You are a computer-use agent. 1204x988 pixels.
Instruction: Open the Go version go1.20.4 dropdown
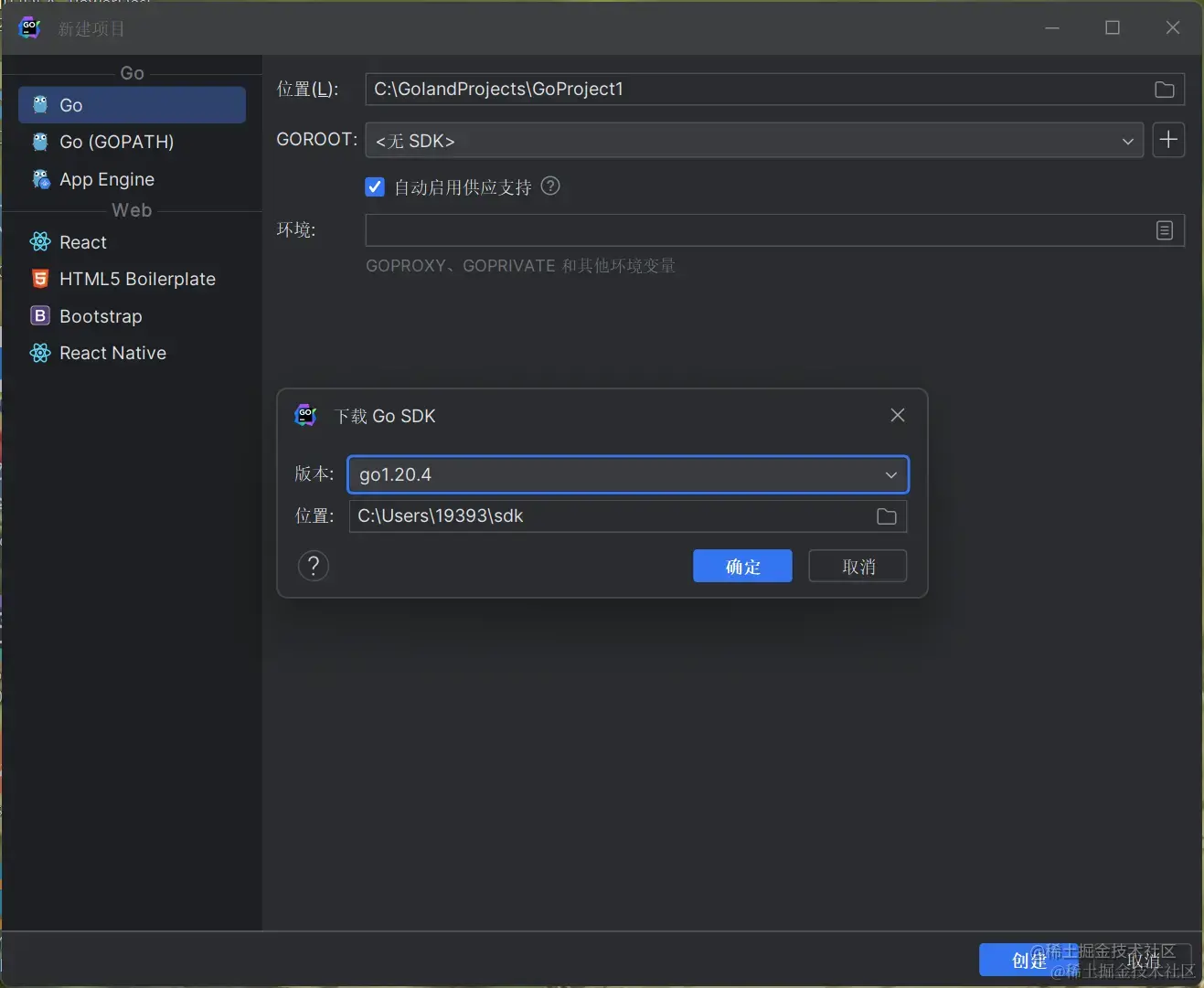(628, 474)
